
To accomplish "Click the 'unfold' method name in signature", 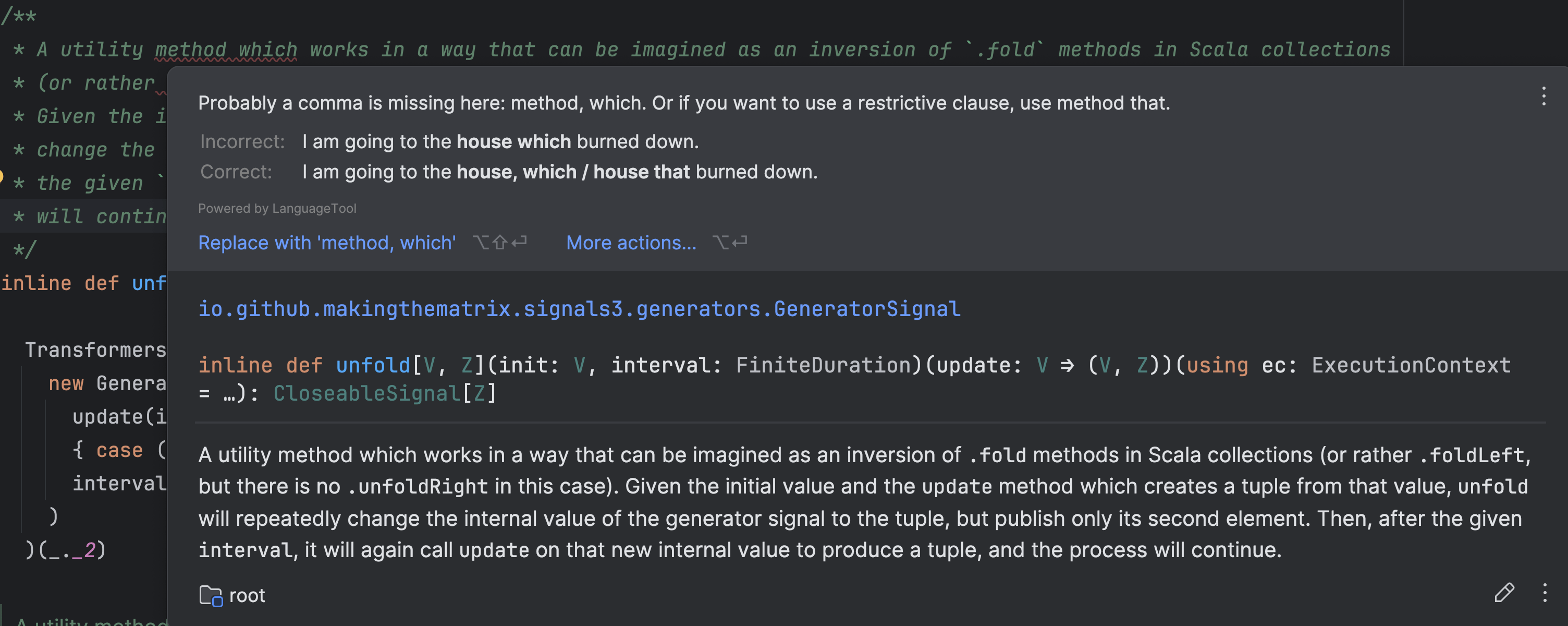I will click(x=373, y=365).
